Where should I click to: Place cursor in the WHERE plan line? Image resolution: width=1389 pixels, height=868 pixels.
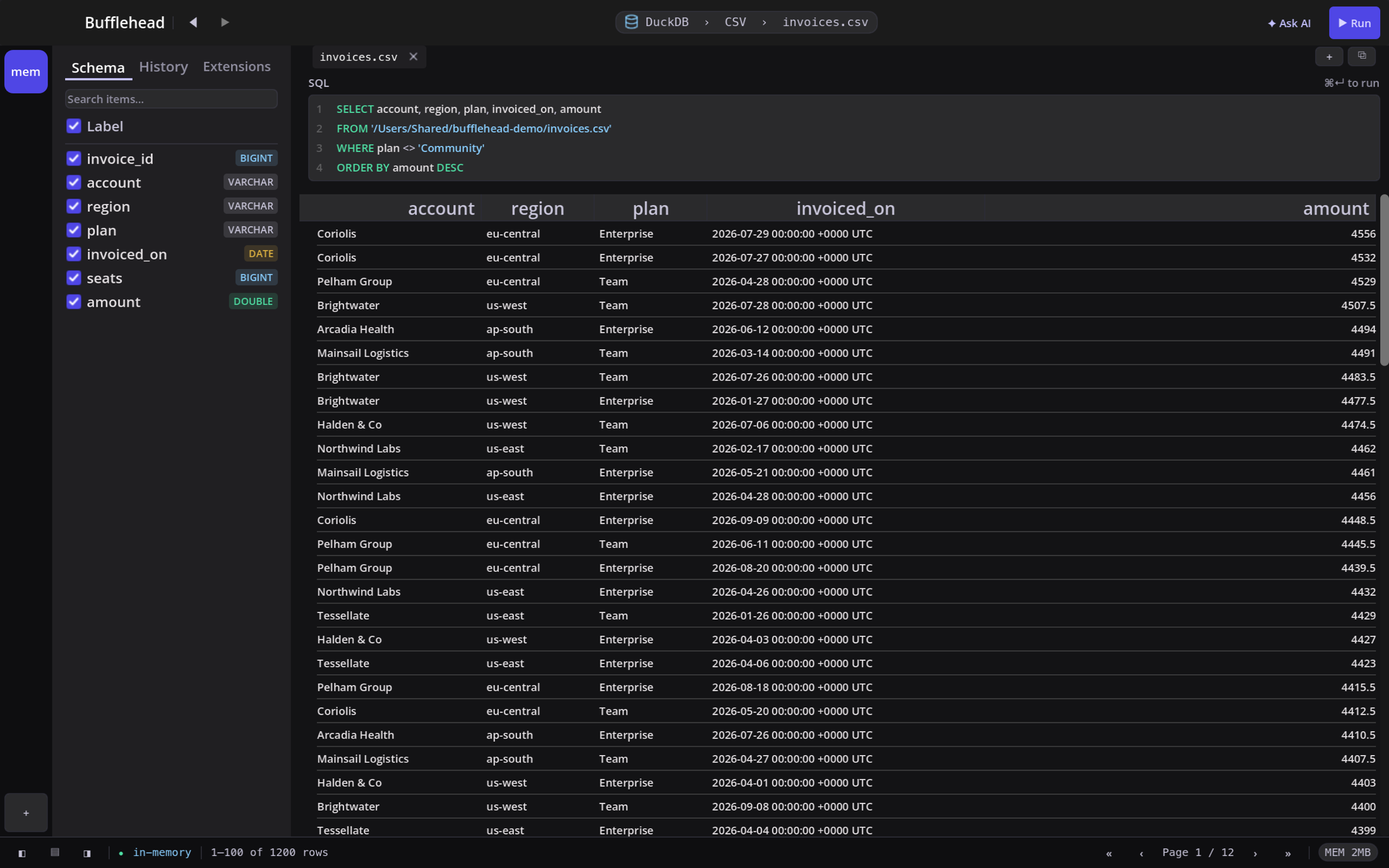(410, 148)
